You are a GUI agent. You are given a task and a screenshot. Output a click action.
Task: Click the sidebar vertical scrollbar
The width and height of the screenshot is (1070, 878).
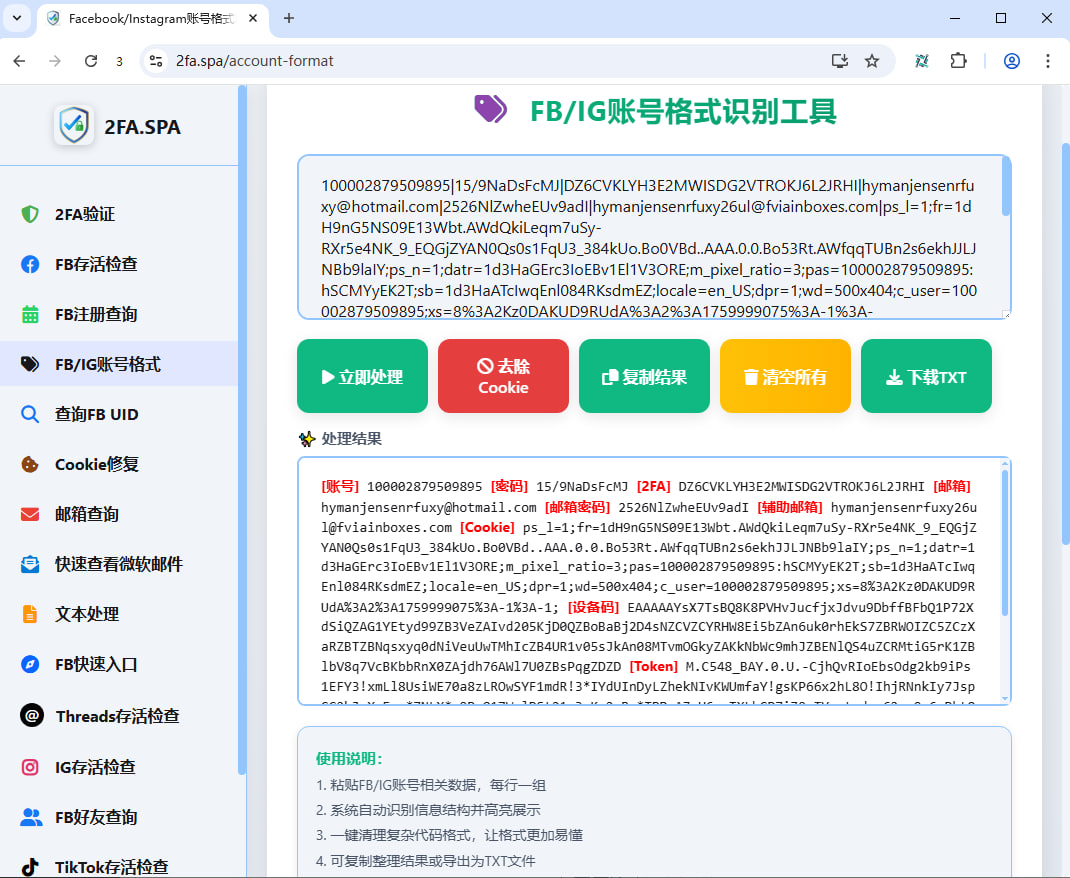point(242,430)
